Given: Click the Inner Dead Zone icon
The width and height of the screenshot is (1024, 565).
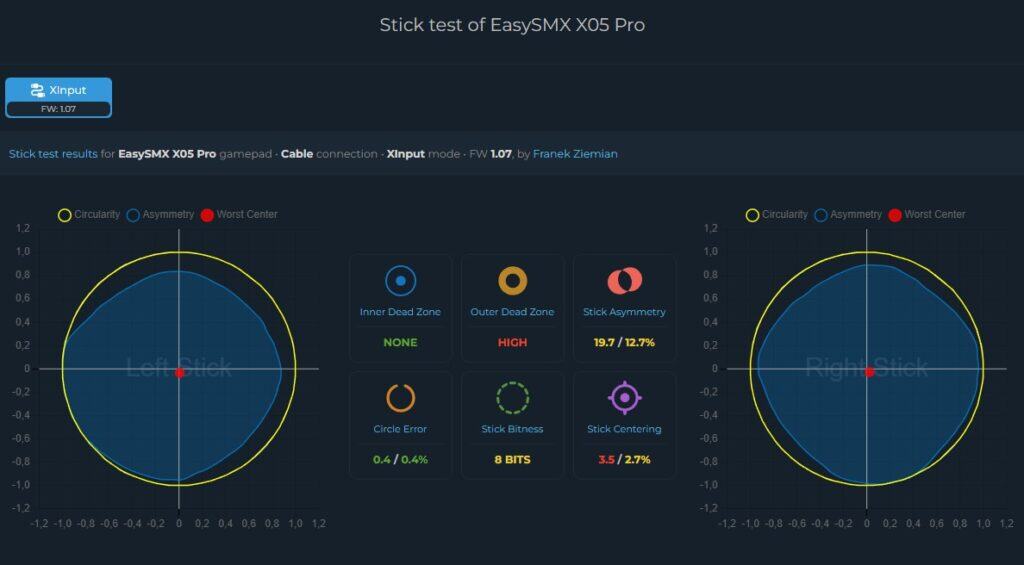Looking at the screenshot, I should (x=400, y=281).
